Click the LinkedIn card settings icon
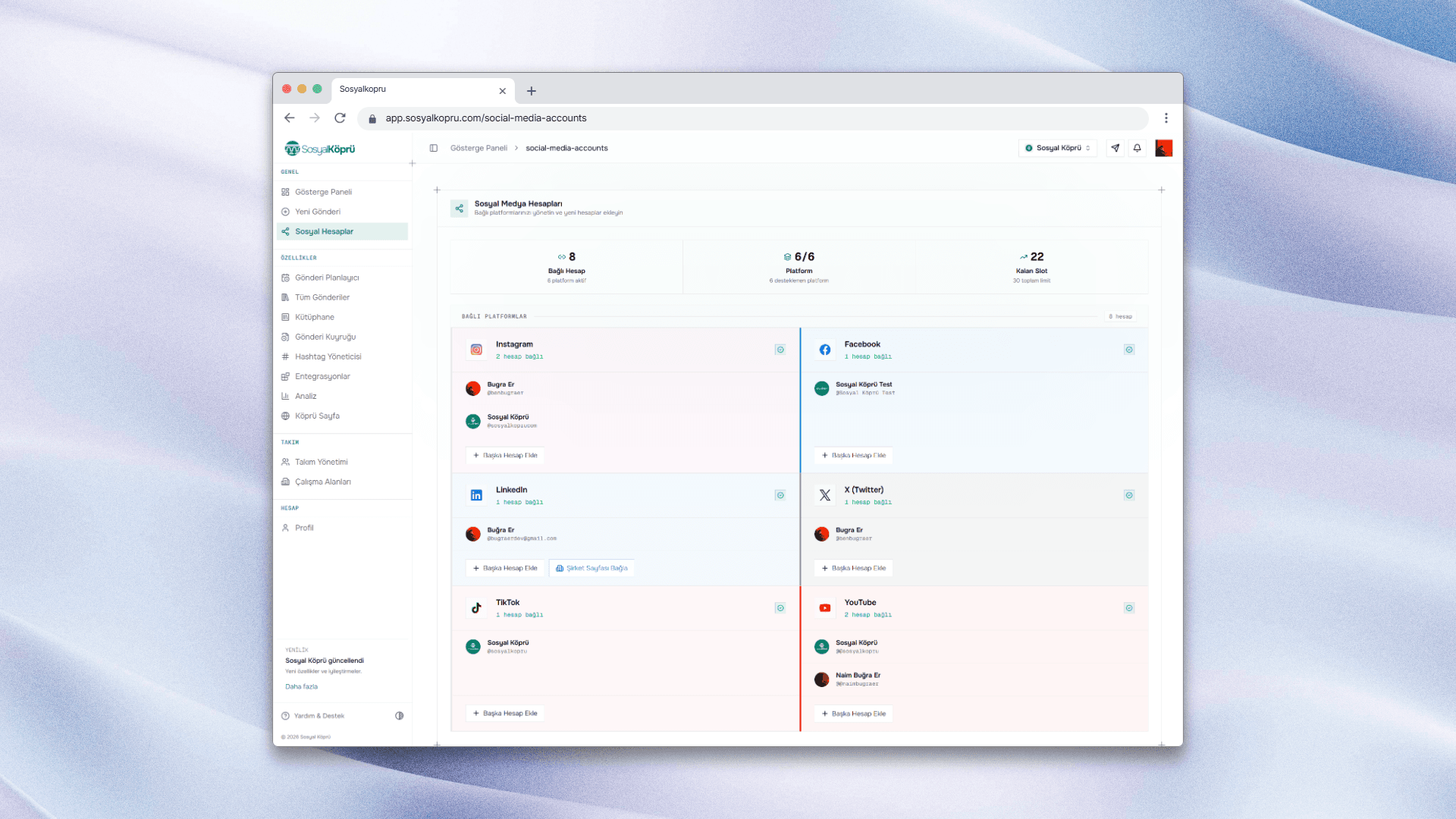This screenshot has width=1456, height=819. (x=780, y=496)
